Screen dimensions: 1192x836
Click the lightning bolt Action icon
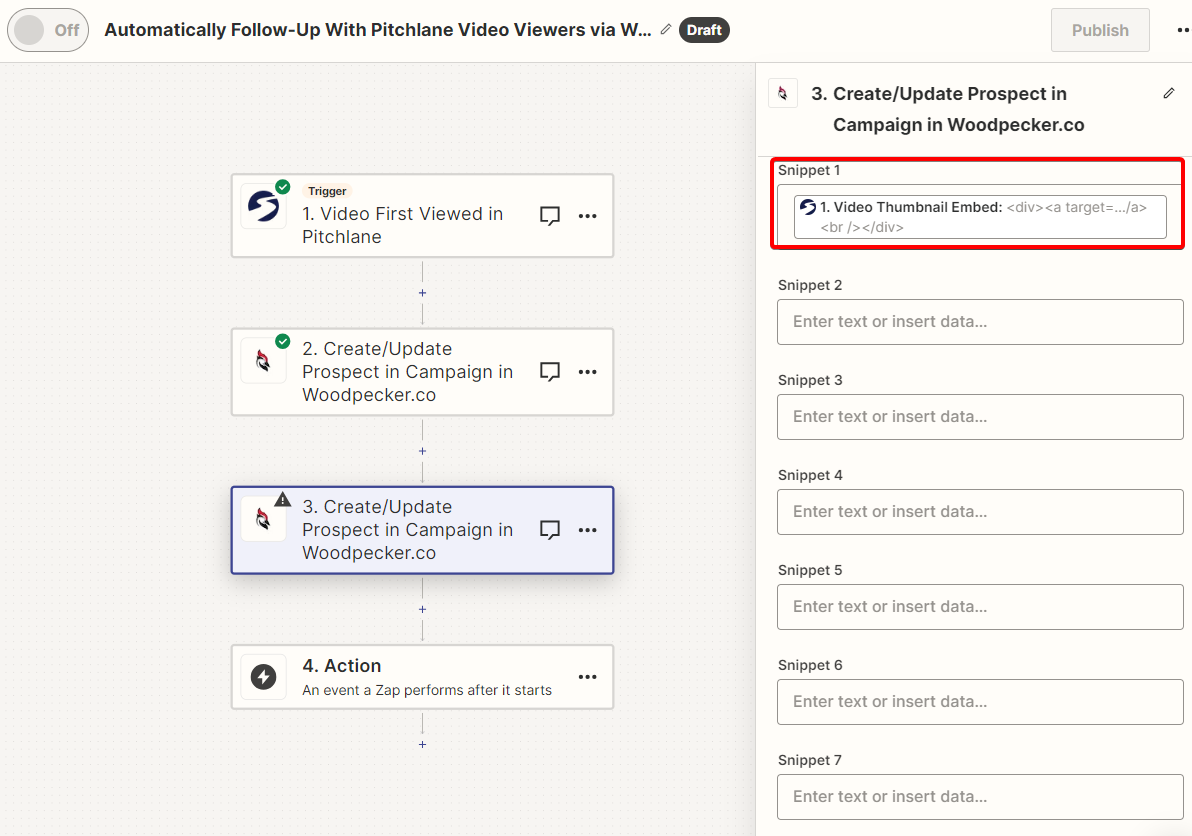tap(263, 676)
